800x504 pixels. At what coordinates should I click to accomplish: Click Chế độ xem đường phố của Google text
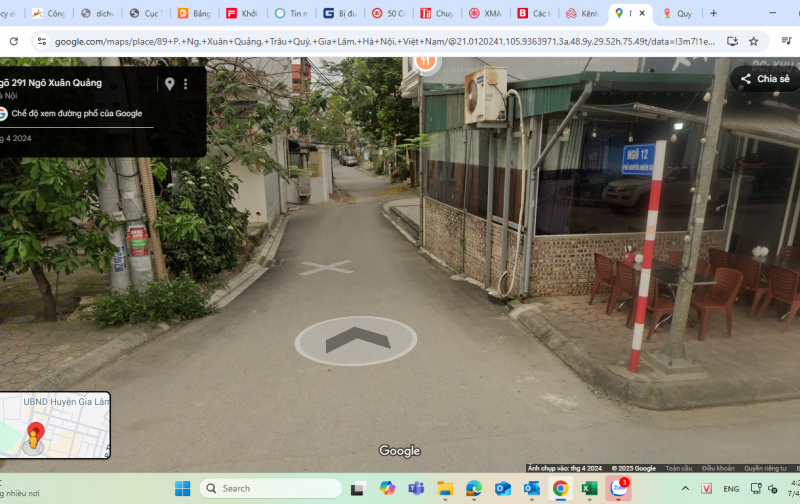pos(77,113)
